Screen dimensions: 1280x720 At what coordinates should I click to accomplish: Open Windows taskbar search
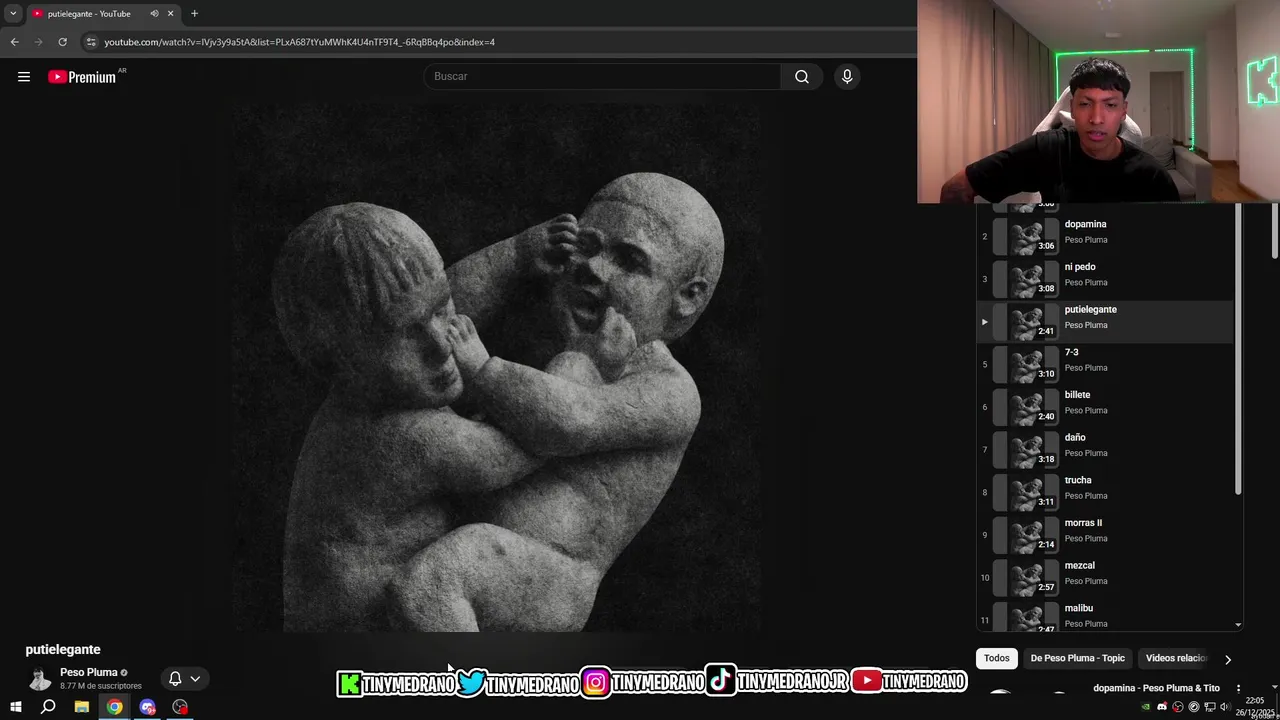pyautogui.click(x=48, y=707)
